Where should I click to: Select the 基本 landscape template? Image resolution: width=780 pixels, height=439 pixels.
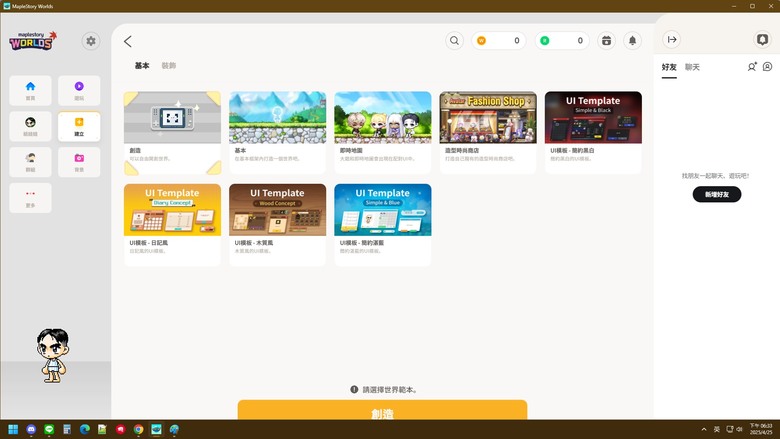pos(278,133)
